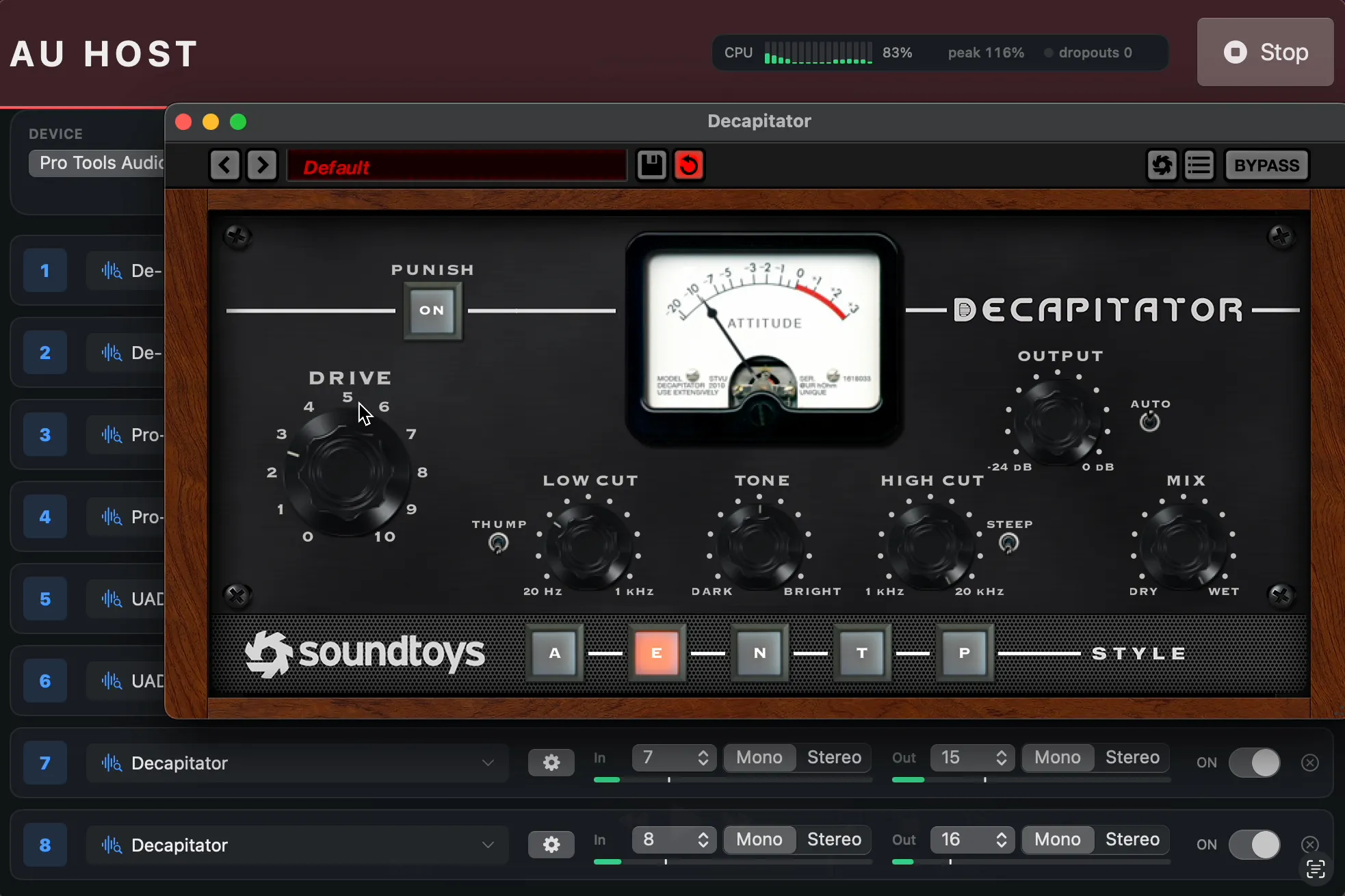Click the waveform icon in slot 4

click(x=112, y=517)
